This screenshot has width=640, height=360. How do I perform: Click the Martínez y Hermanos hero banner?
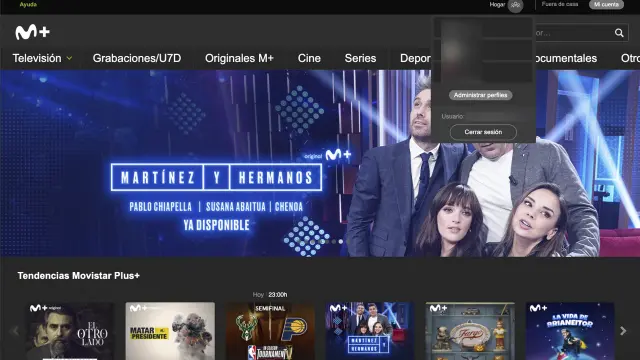tap(320, 163)
